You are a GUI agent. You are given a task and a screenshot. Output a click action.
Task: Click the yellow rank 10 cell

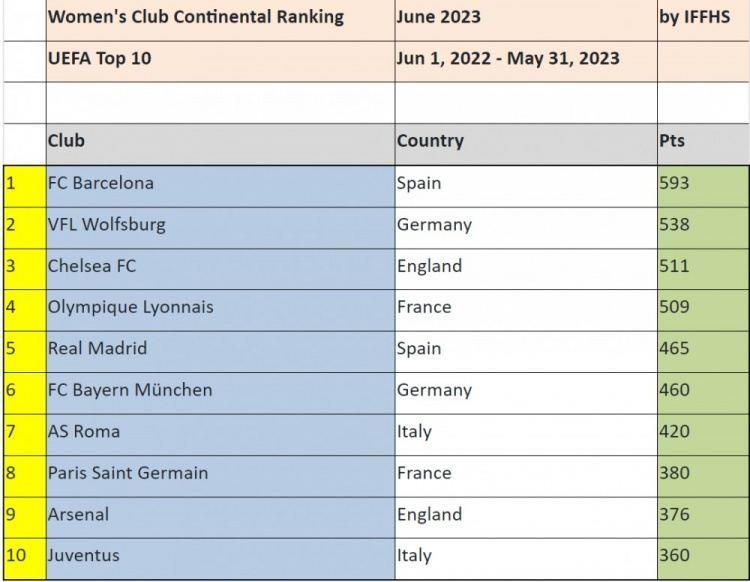23,556
